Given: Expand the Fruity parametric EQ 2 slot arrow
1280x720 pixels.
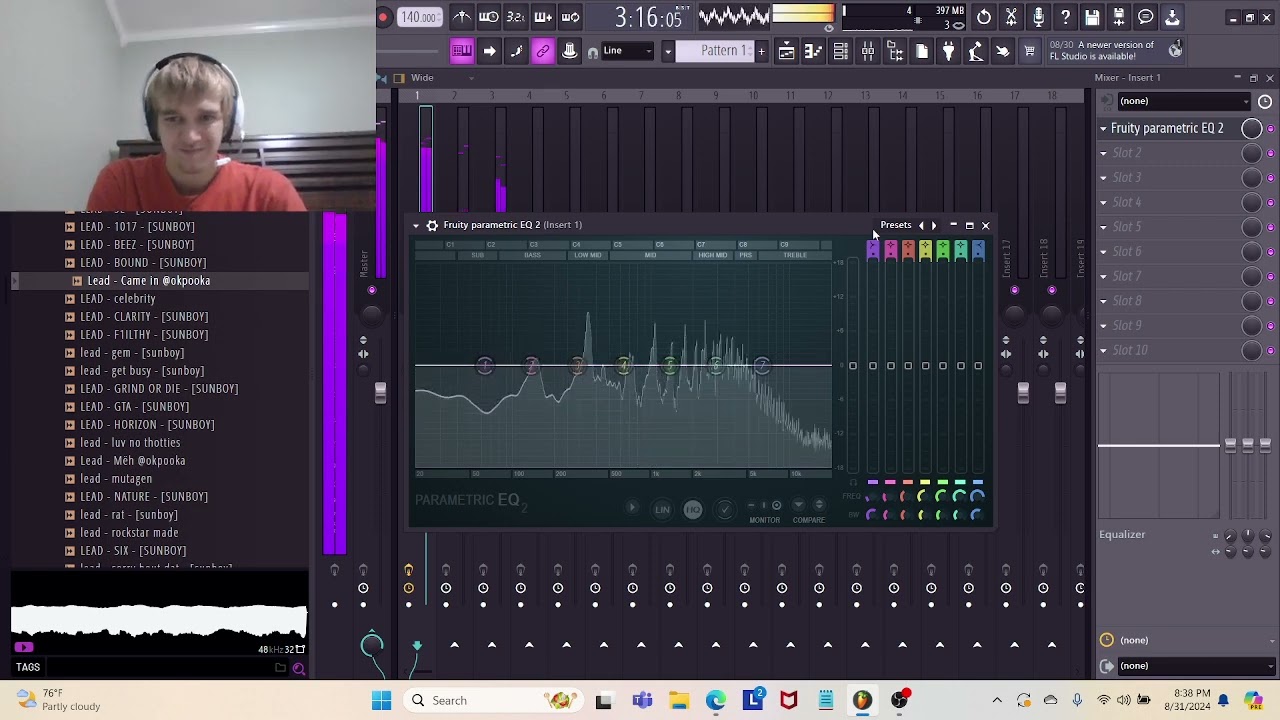Looking at the screenshot, I should click(x=1104, y=128).
